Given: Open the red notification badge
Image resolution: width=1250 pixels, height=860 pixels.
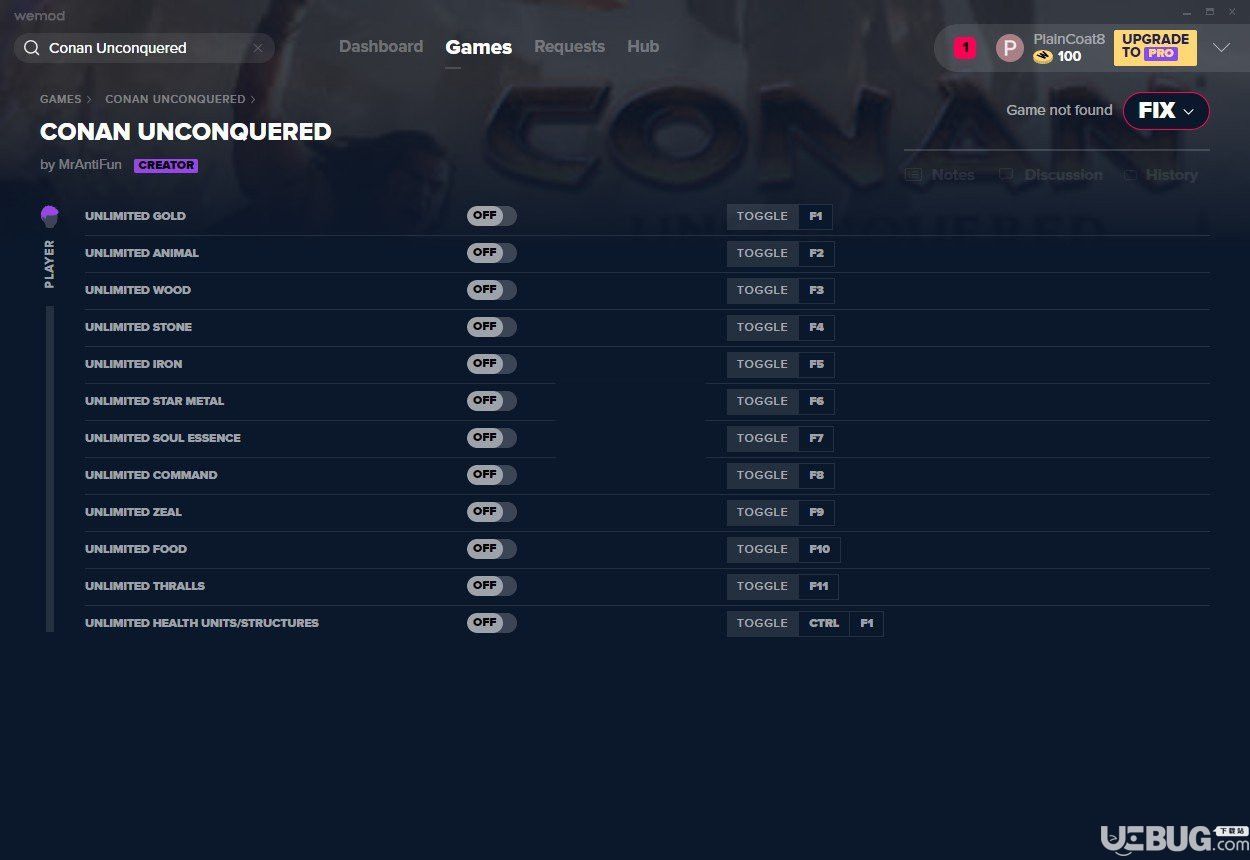Looking at the screenshot, I should pos(964,47).
